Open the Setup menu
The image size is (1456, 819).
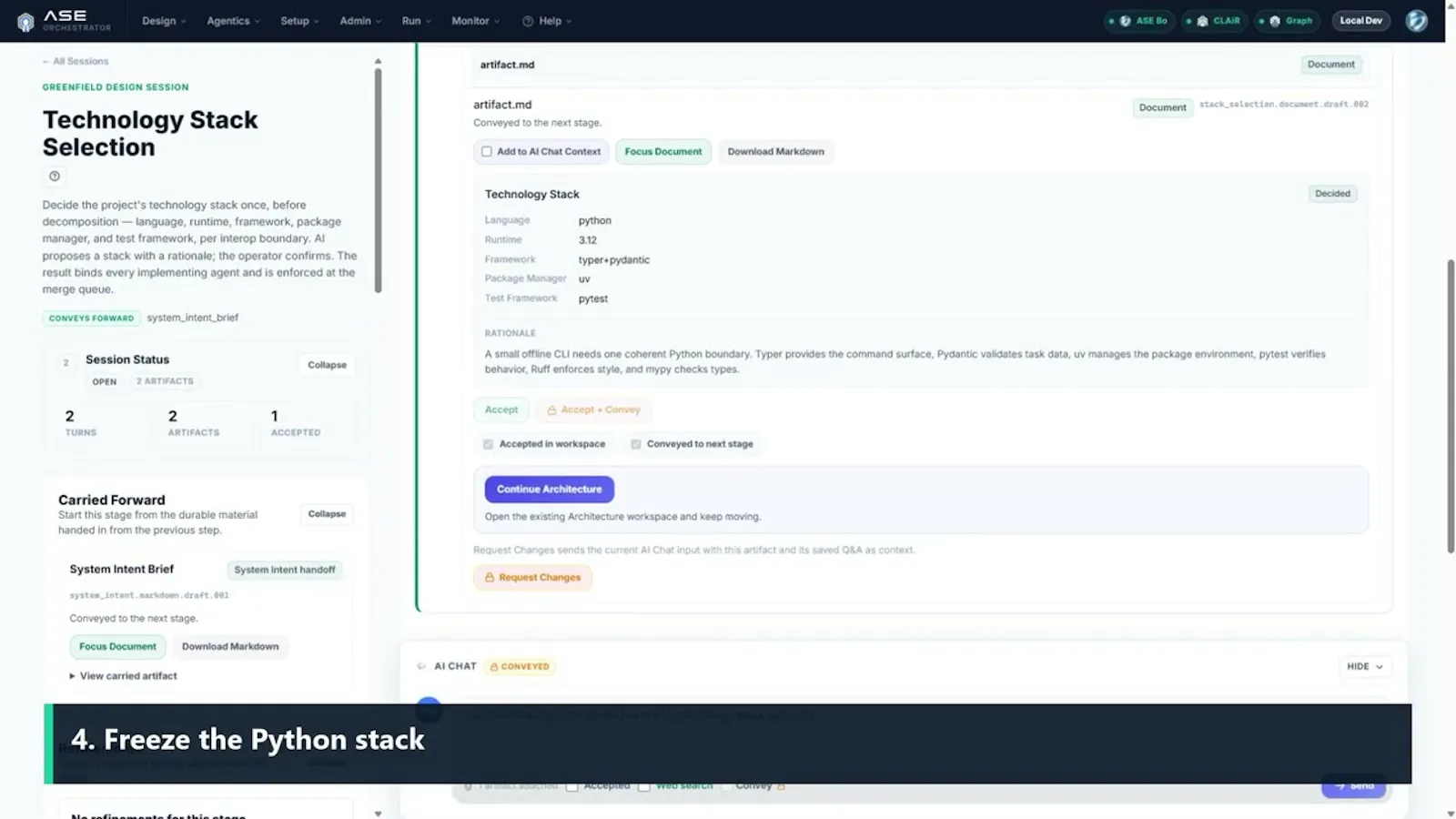[x=299, y=21]
